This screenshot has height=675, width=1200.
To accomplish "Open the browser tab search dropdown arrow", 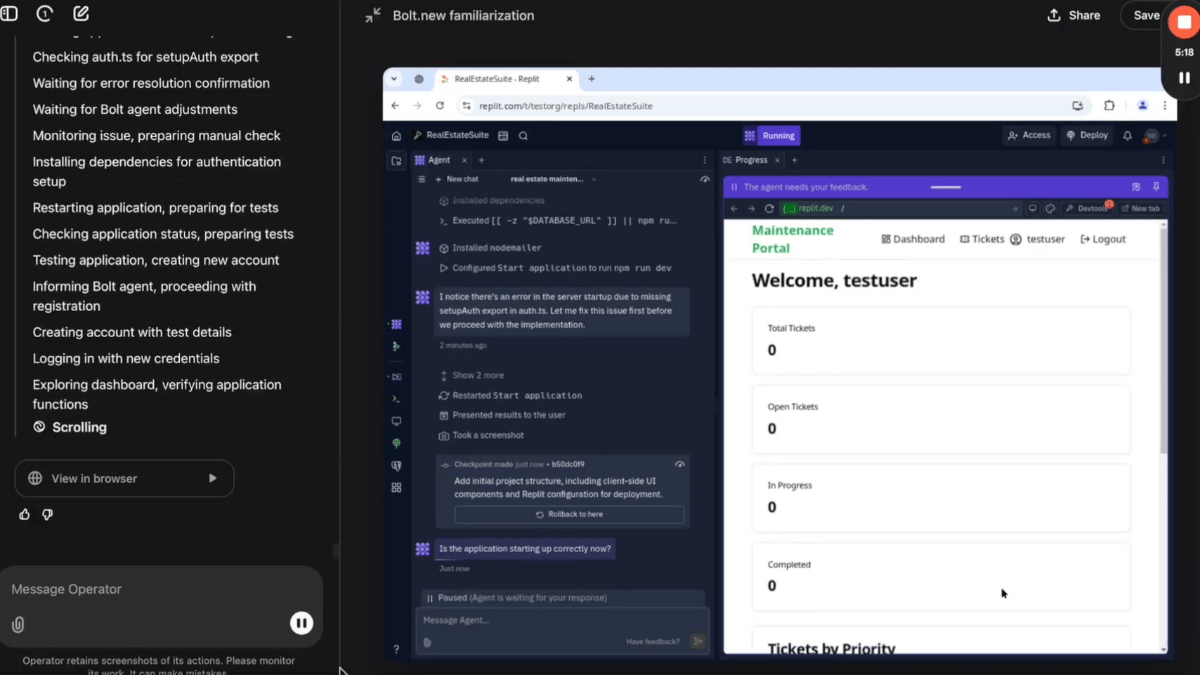I will pos(394,79).
